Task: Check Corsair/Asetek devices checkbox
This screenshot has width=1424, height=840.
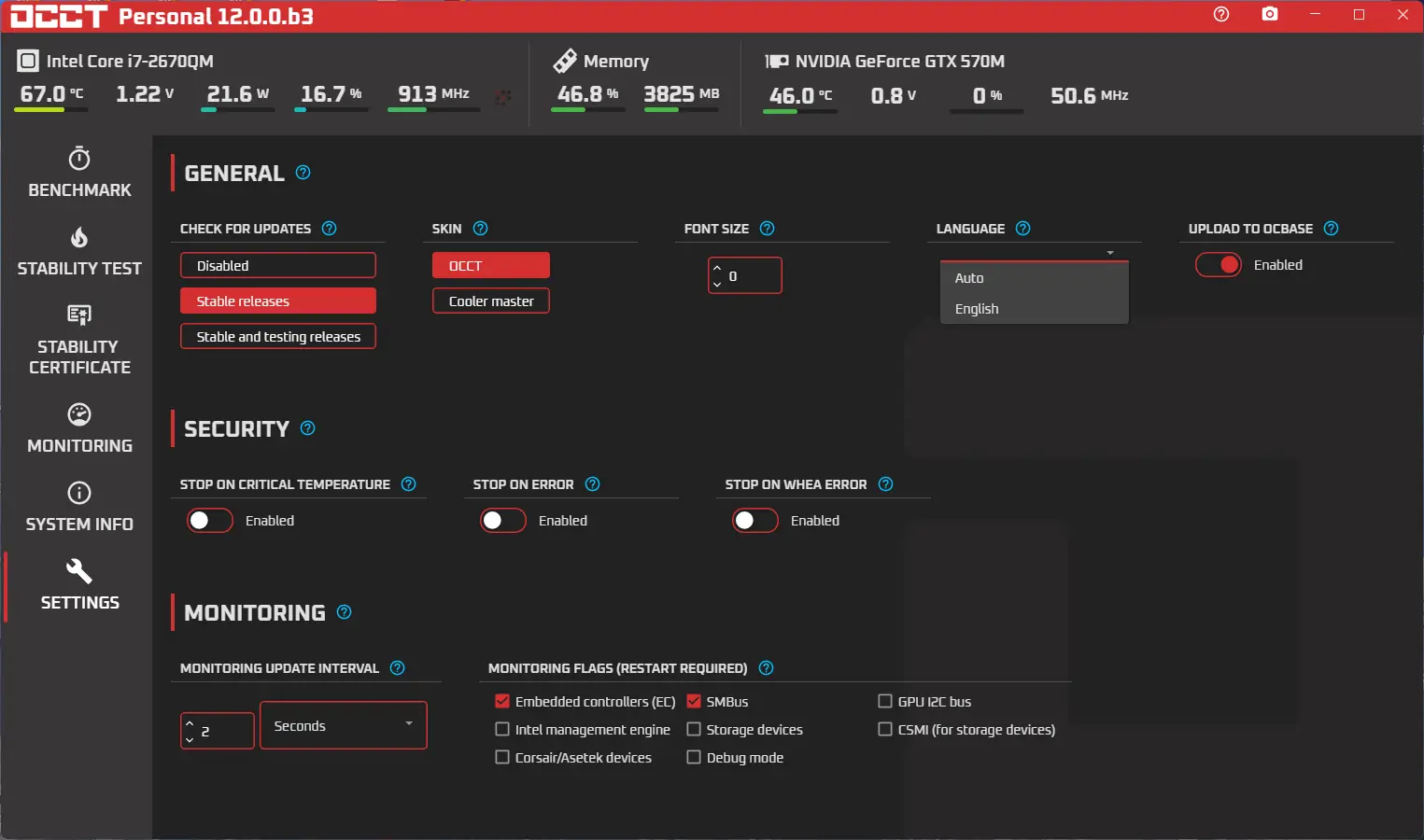Action: [502, 757]
